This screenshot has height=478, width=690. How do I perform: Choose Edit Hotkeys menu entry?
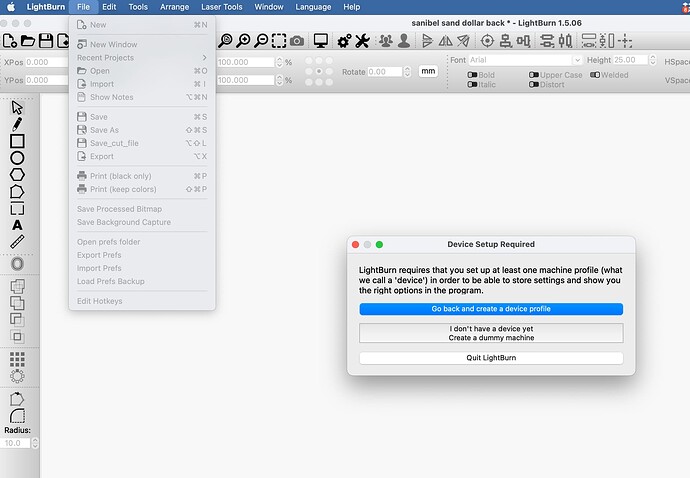(142, 301)
